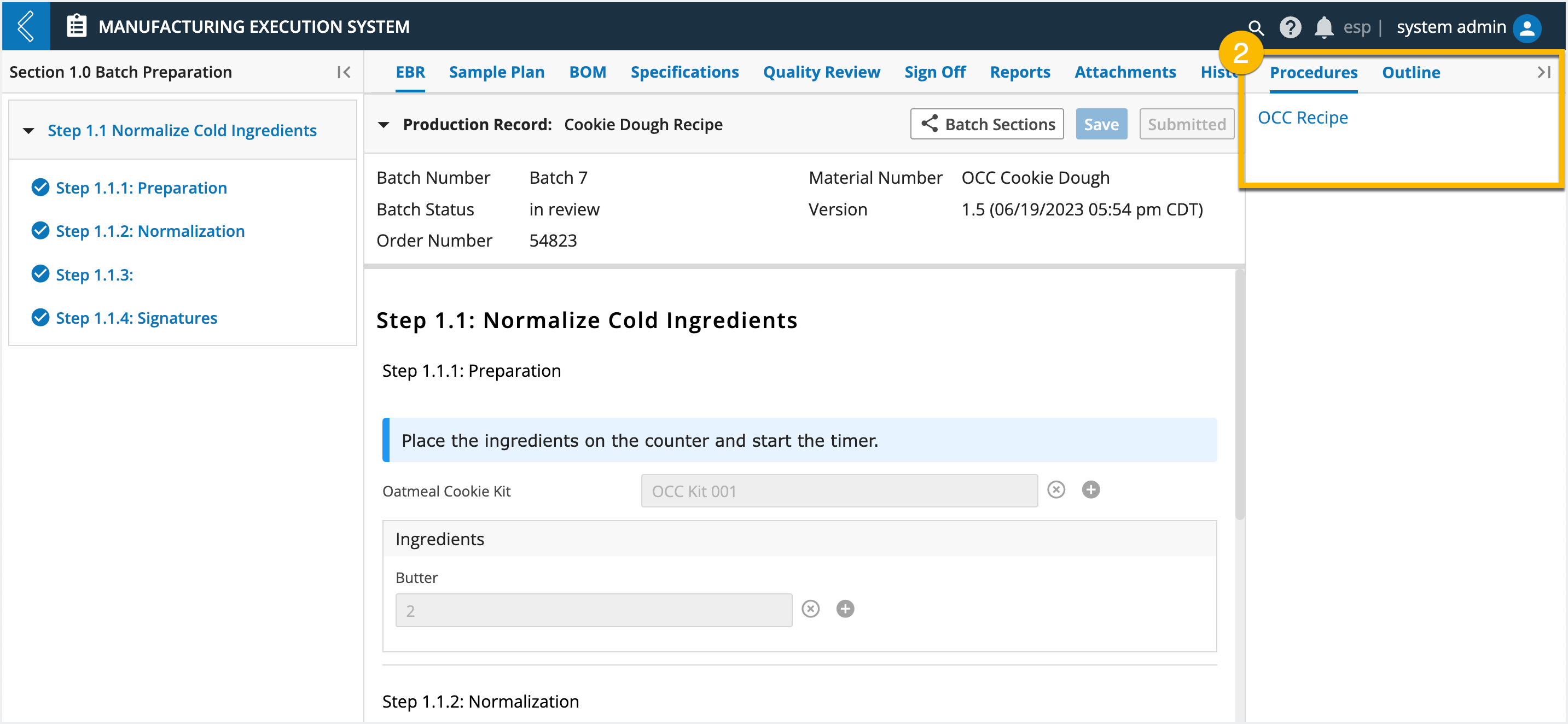
Task: Go to Step 1.1.1: Preparation
Action: tap(141, 188)
